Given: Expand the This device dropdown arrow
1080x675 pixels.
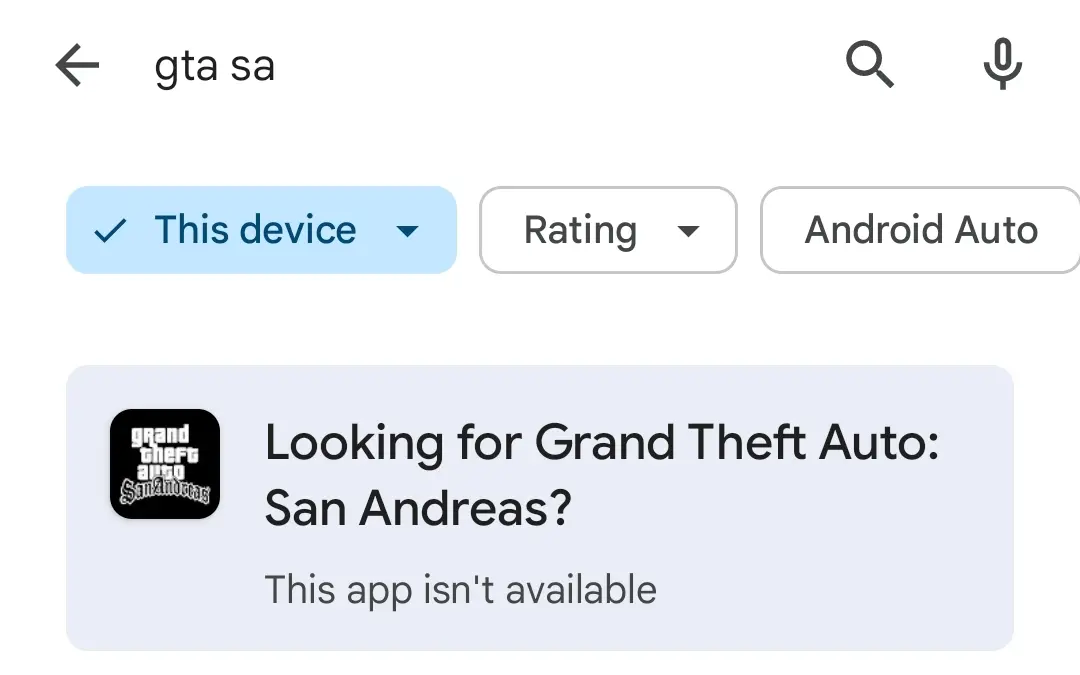Looking at the screenshot, I should (x=408, y=231).
